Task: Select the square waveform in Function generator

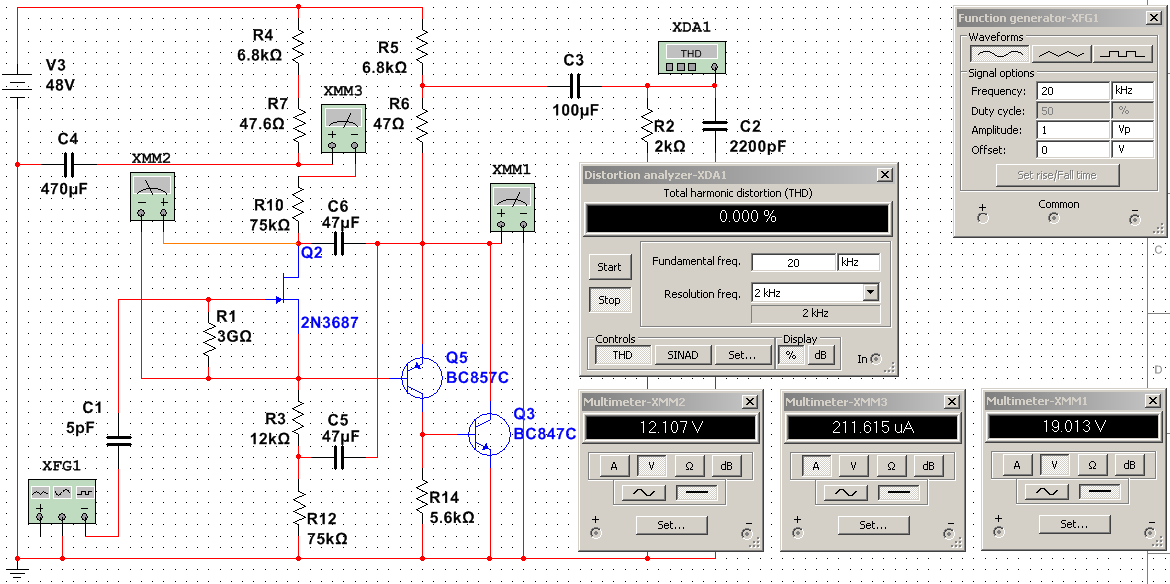Action: pos(1123,54)
